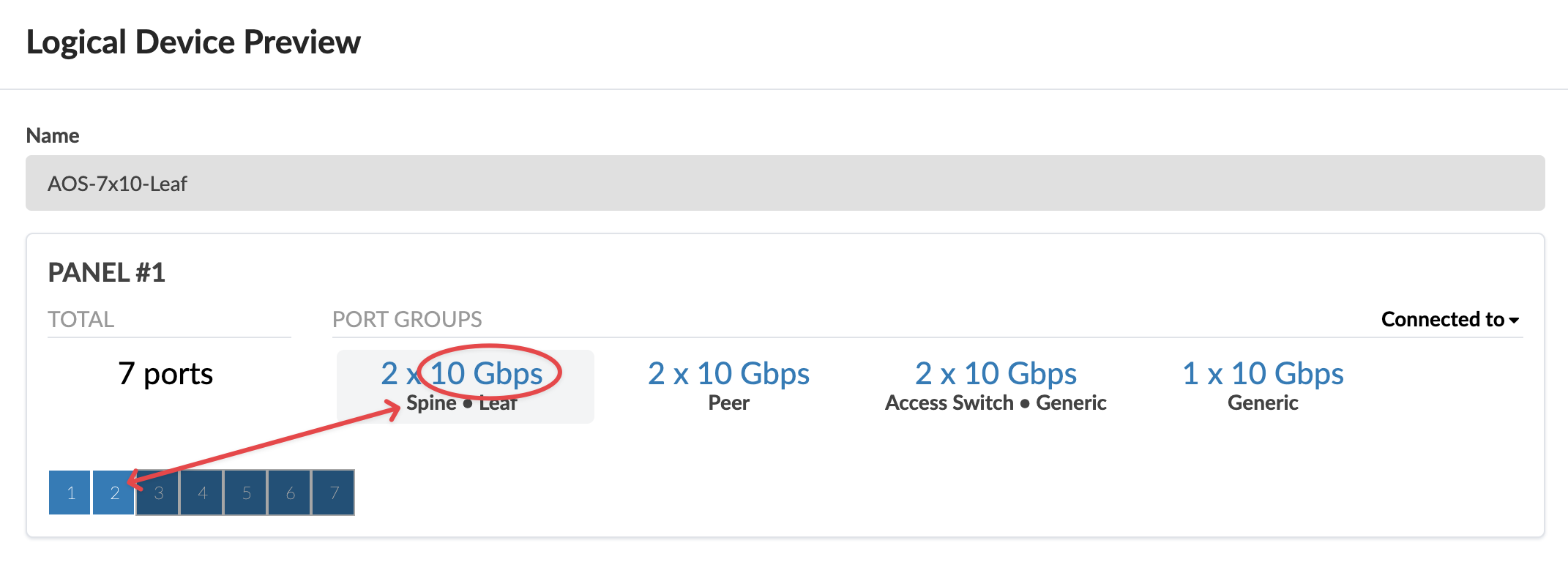The image size is (1568, 584).
Task: Click the PORT GROUPS column header
Action: click(407, 319)
